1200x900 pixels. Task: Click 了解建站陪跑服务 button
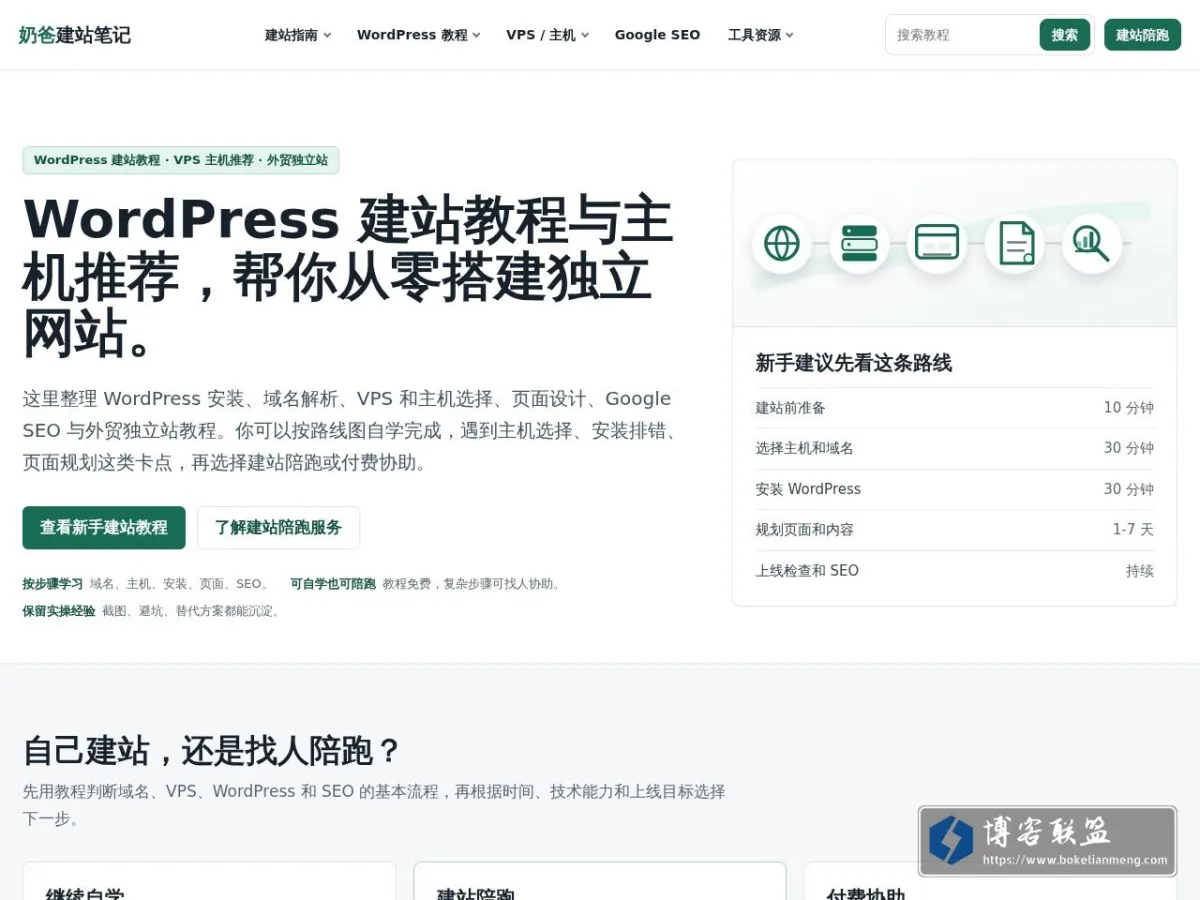click(278, 527)
